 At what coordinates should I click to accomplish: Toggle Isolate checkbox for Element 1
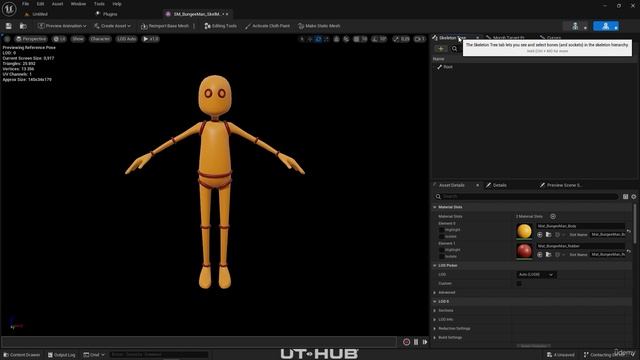point(442,256)
